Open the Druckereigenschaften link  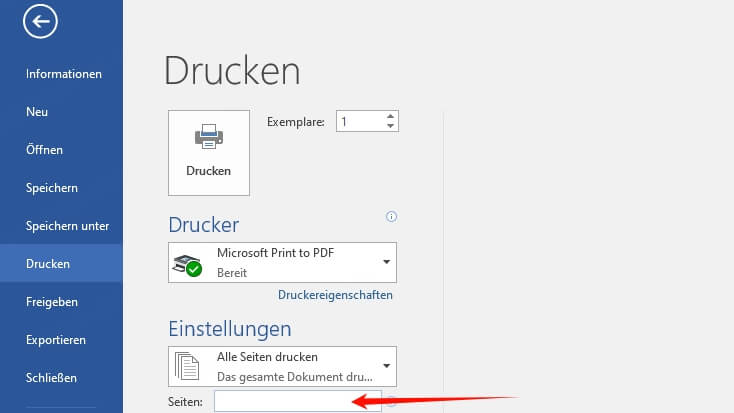[x=335, y=295]
